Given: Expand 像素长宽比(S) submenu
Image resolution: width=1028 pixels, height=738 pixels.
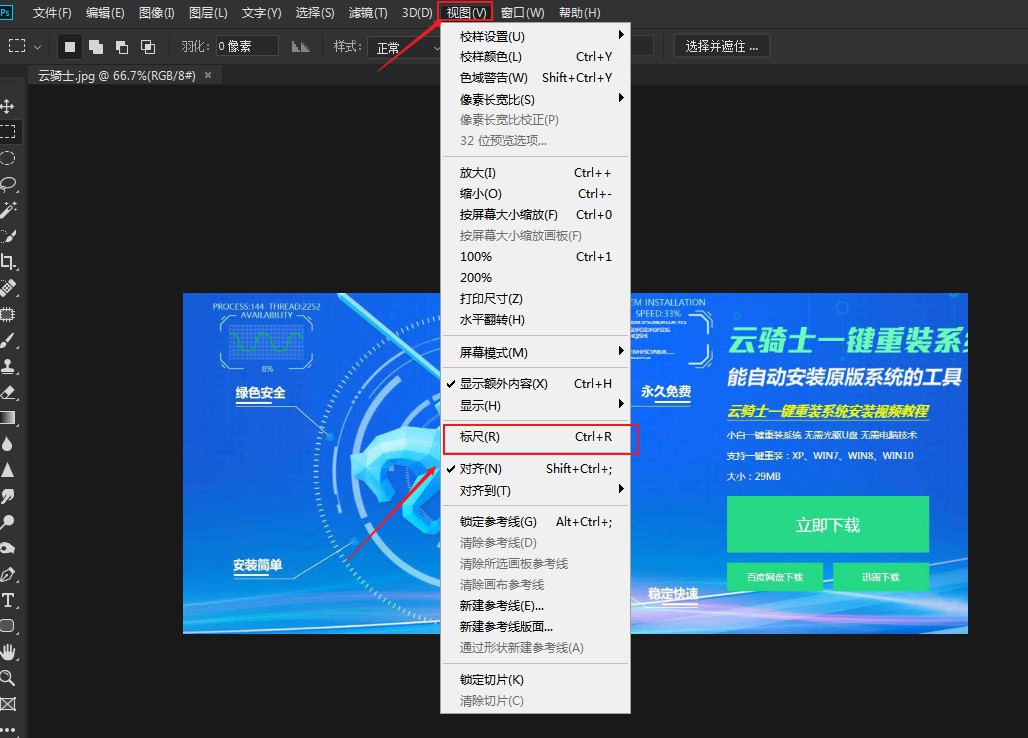Looking at the screenshot, I should point(536,100).
